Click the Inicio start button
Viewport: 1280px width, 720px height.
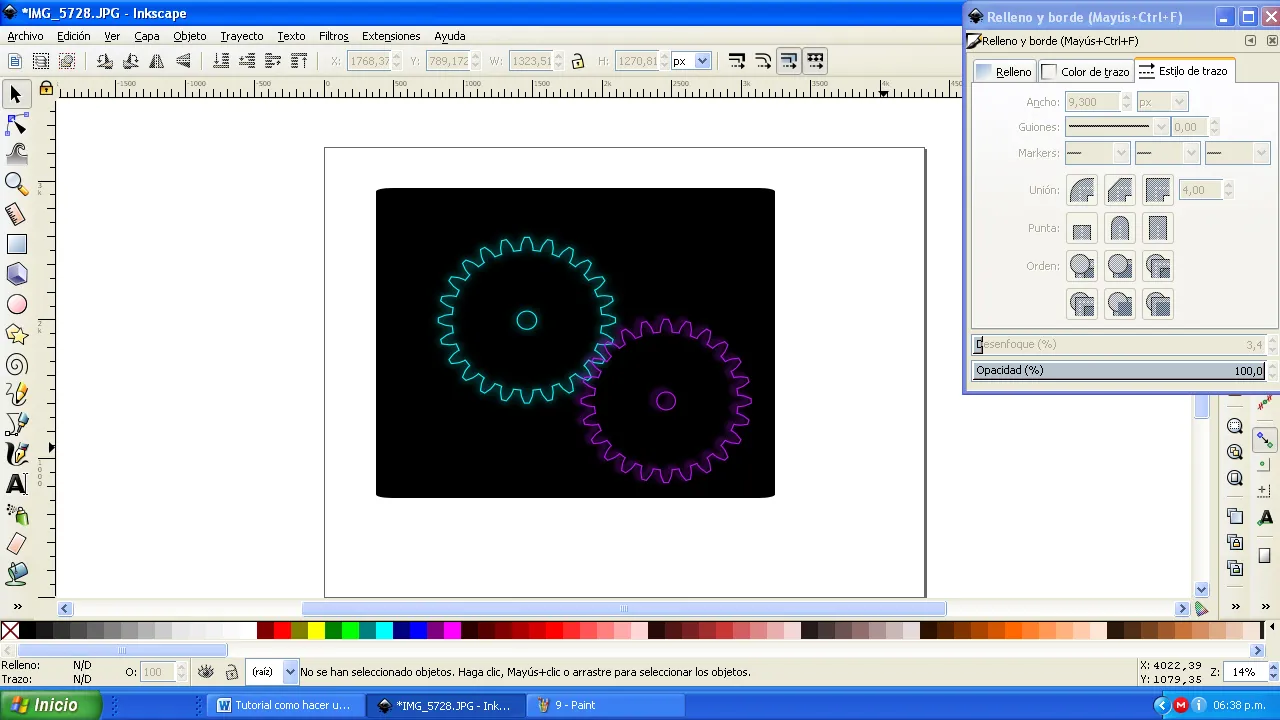click(50, 705)
